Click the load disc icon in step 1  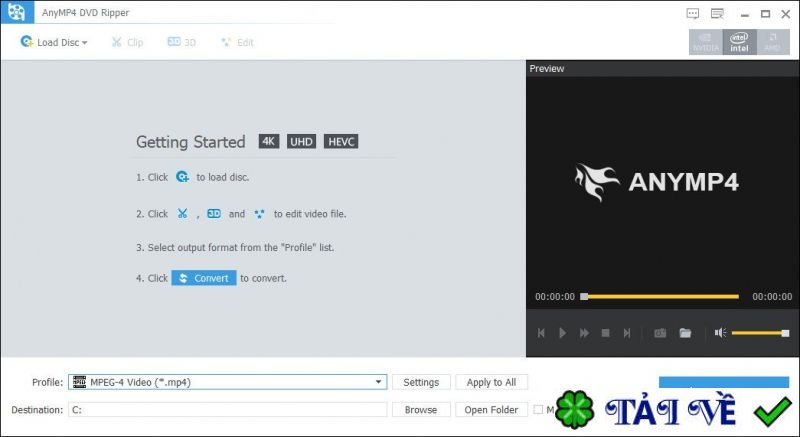click(182, 177)
